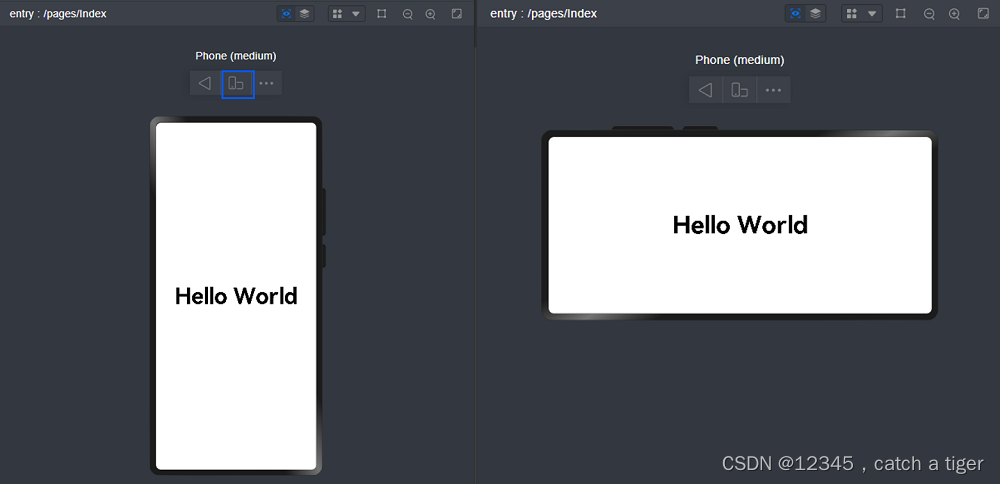This screenshot has width=1000, height=484.
Task: Toggle component layers icon in left previewer
Action: click(304, 13)
